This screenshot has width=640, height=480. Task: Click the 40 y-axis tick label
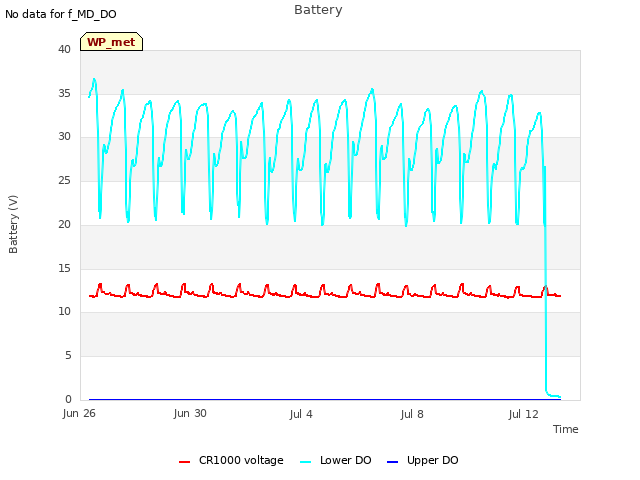point(64,49)
